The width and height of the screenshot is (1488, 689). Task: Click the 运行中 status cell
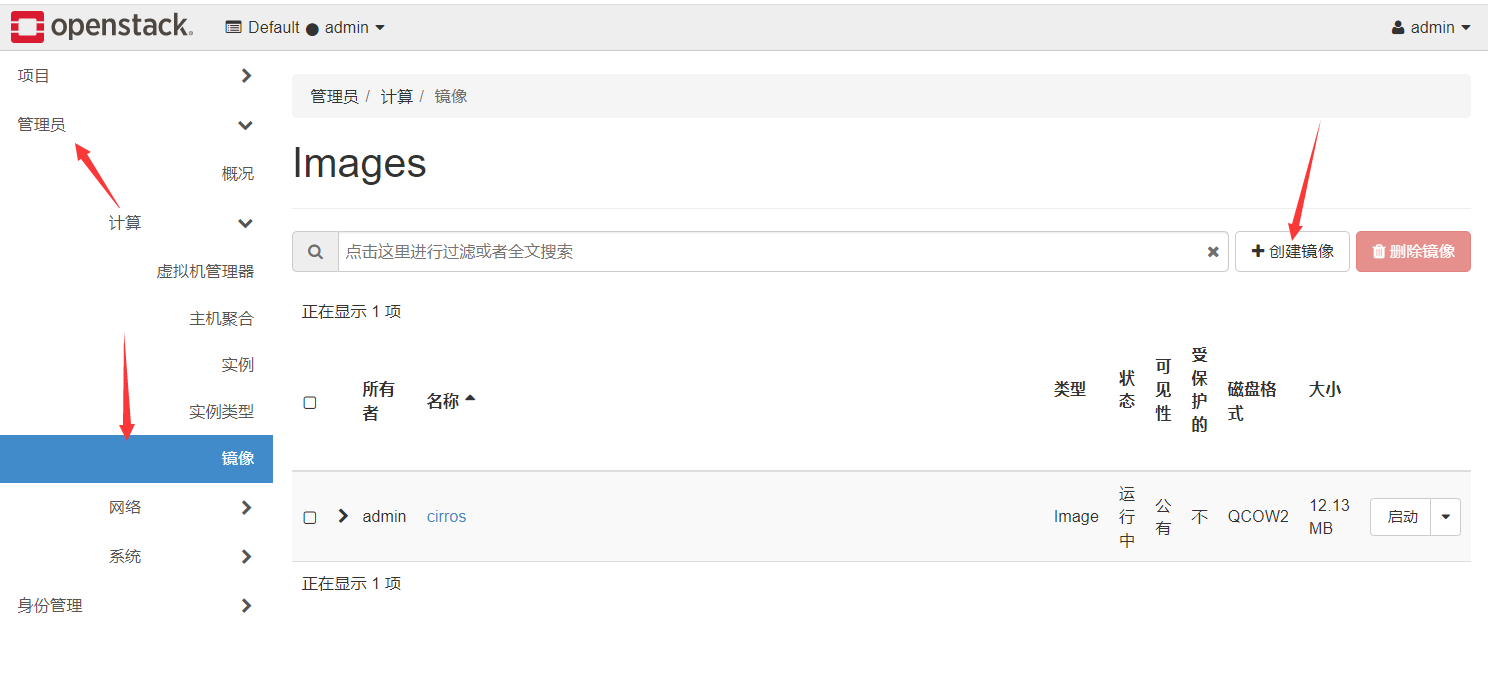1127,517
